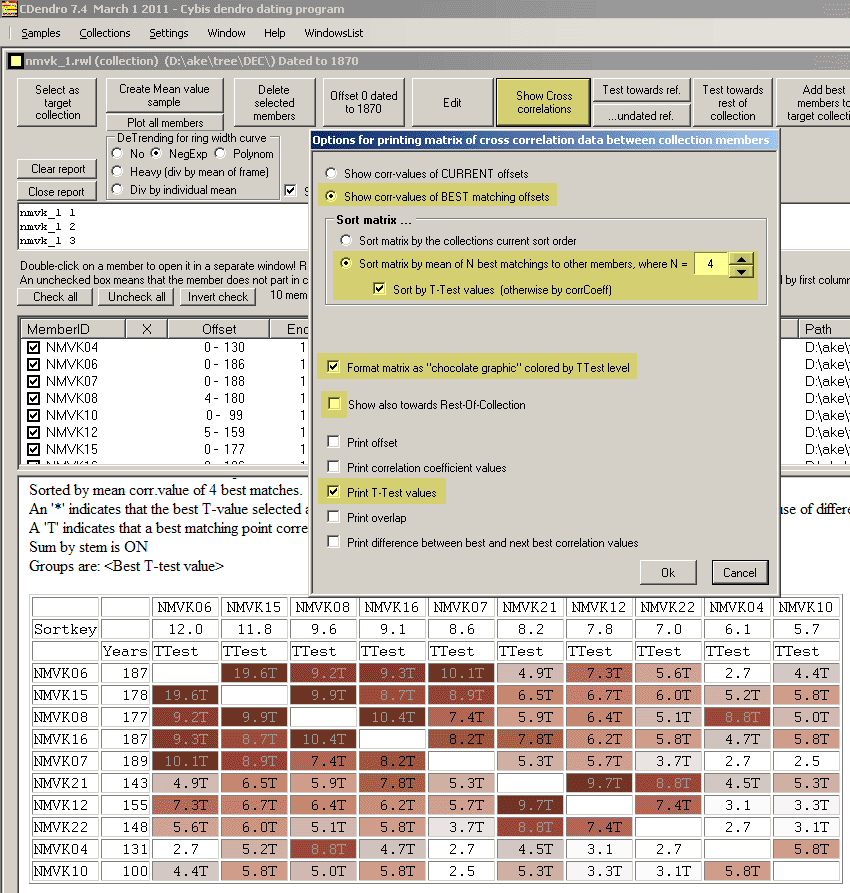Open the Samples menu
Viewport: 850px width, 893px height.
40,33
